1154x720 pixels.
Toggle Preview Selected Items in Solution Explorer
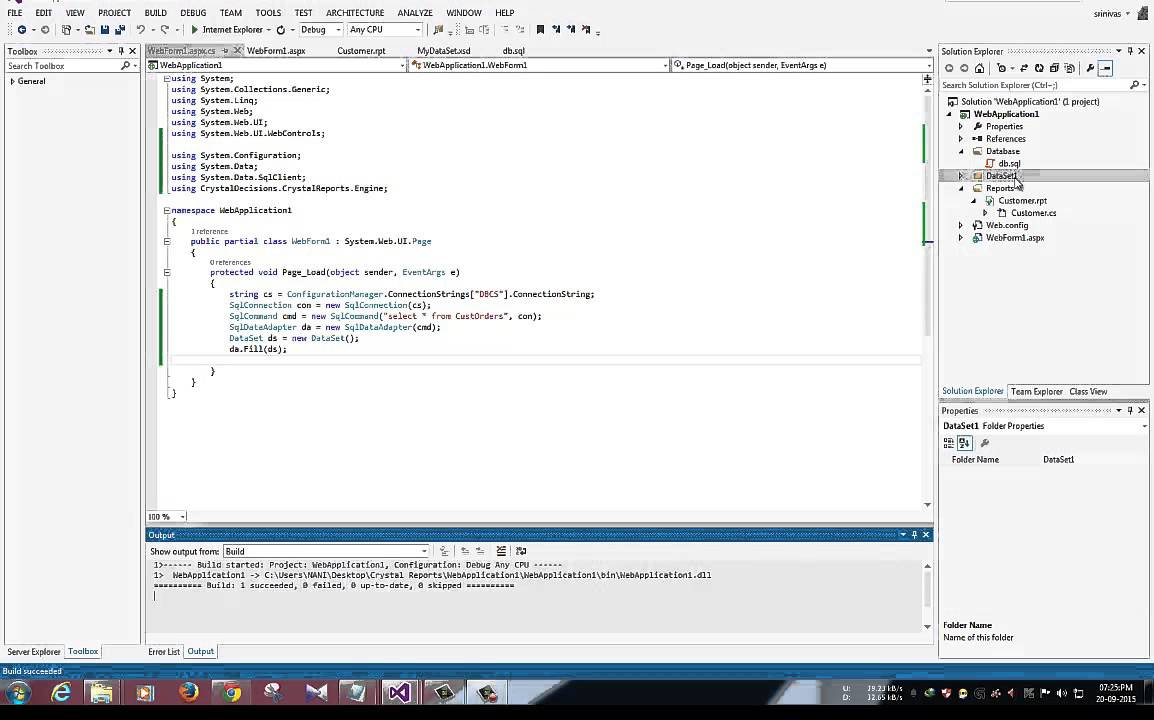[x=1105, y=68]
